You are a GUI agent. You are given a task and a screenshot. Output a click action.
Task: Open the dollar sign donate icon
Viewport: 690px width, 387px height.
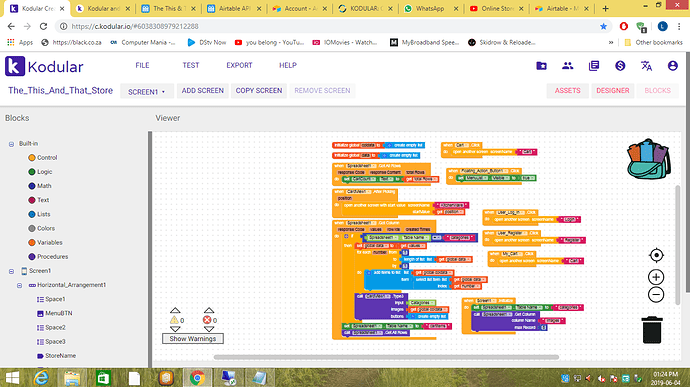click(620, 66)
